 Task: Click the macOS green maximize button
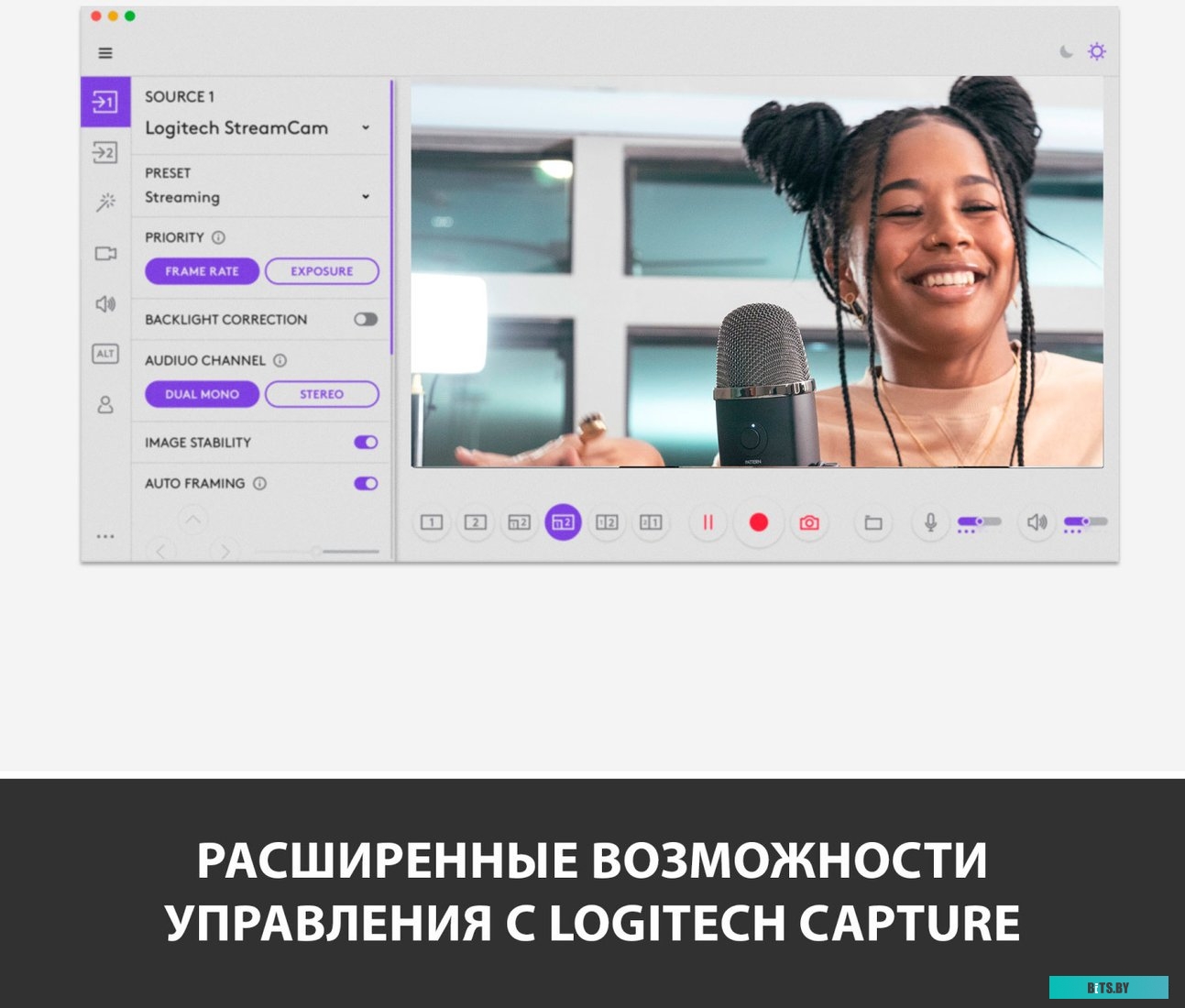point(129,16)
